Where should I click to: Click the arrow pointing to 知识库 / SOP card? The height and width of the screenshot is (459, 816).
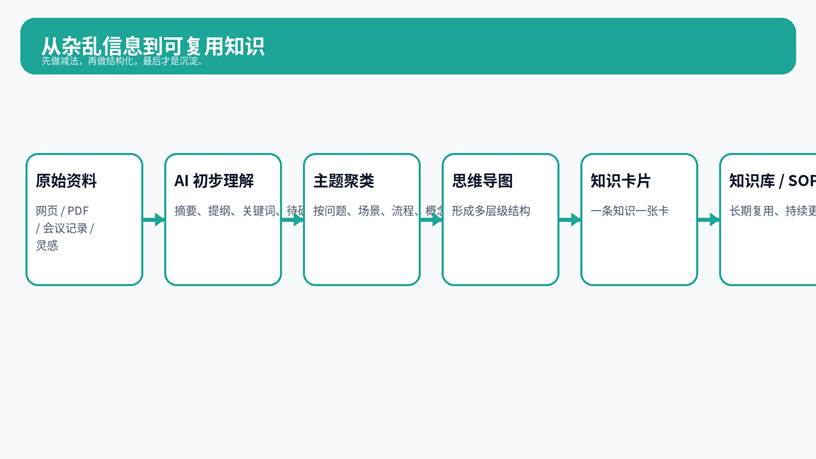[x=709, y=220]
